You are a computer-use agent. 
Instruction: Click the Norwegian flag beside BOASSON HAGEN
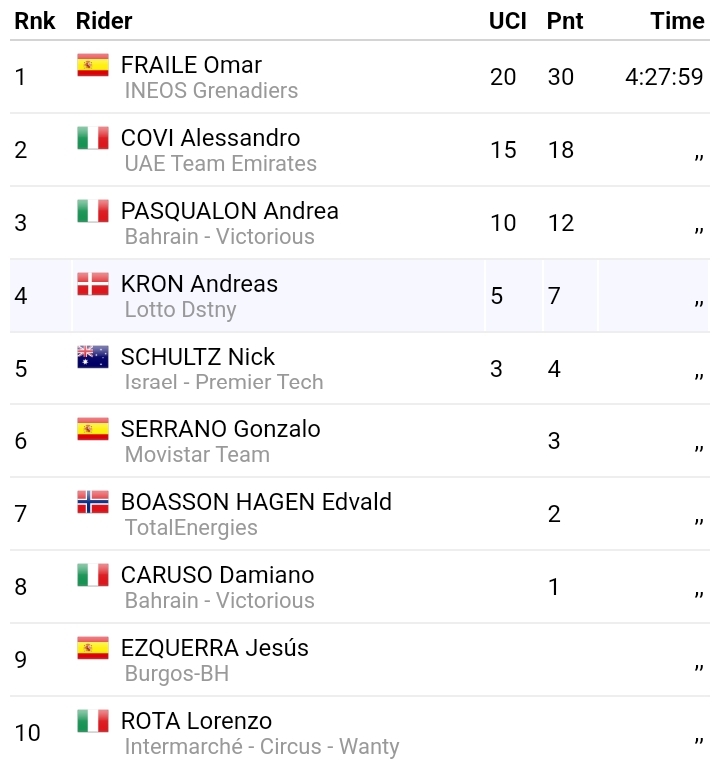click(x=93, y=502)
